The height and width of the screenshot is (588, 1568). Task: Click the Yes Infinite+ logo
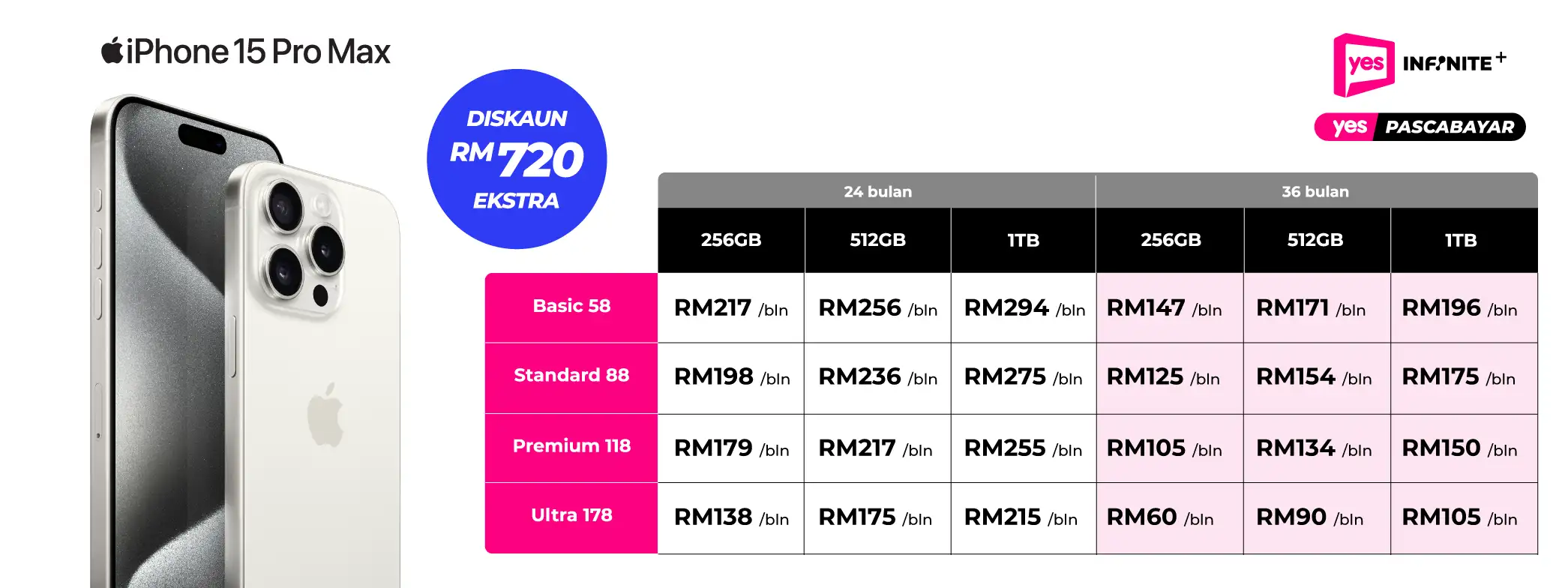click(x=1420, y=65)
